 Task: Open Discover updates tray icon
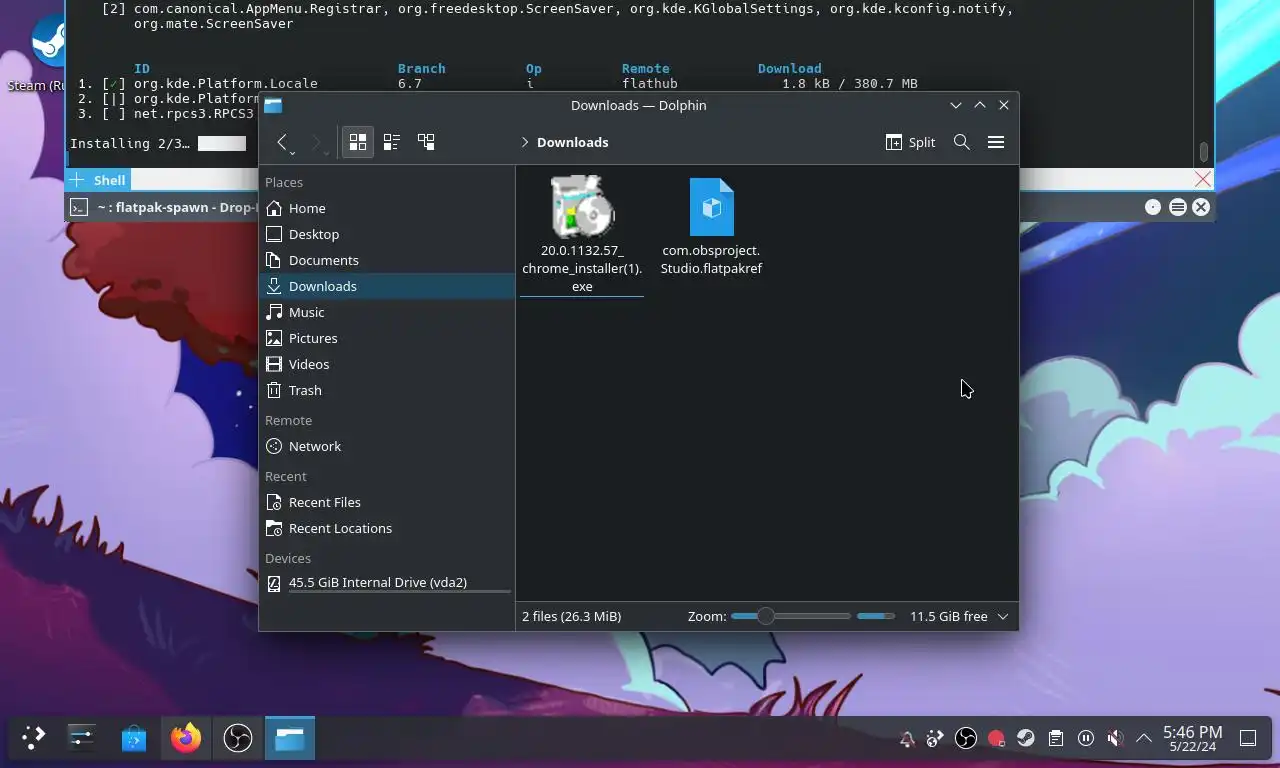(936, 739)
